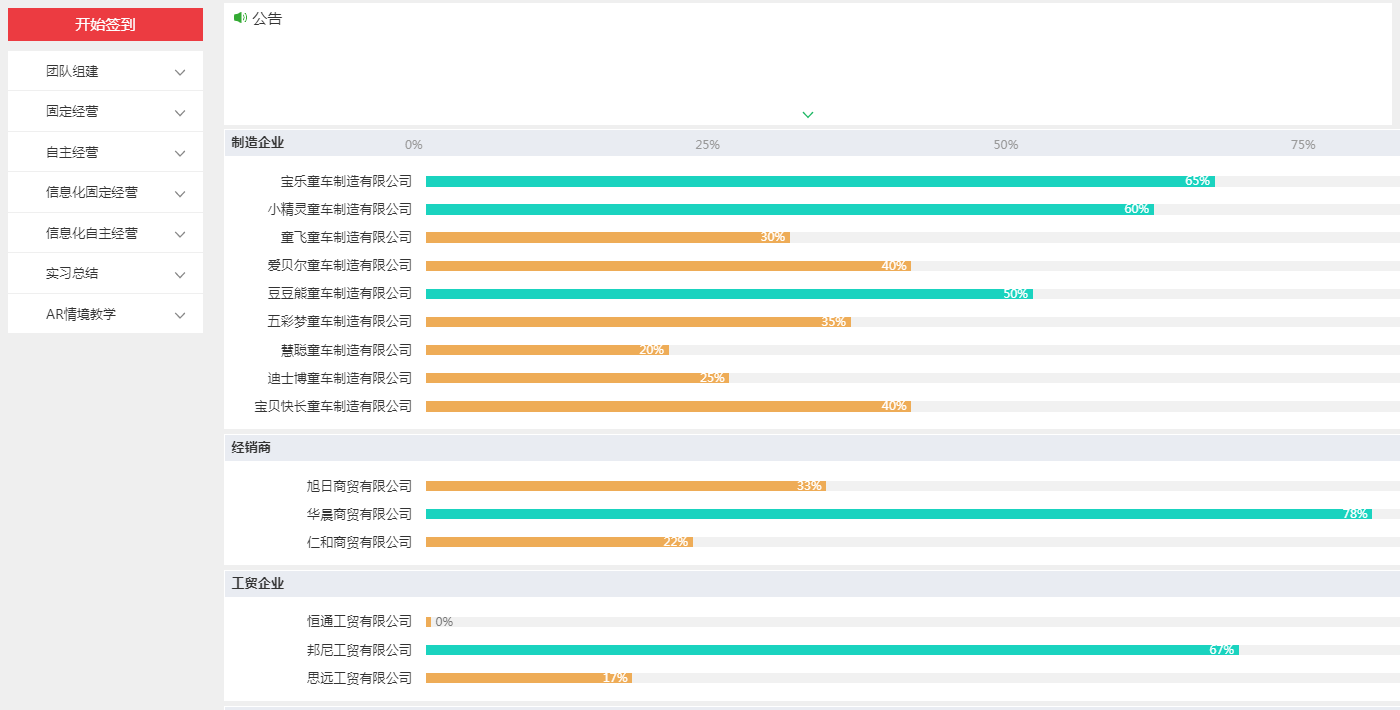
Task: Select 邦尼工贸有限公司 company name
Action: tap(360, 650)
